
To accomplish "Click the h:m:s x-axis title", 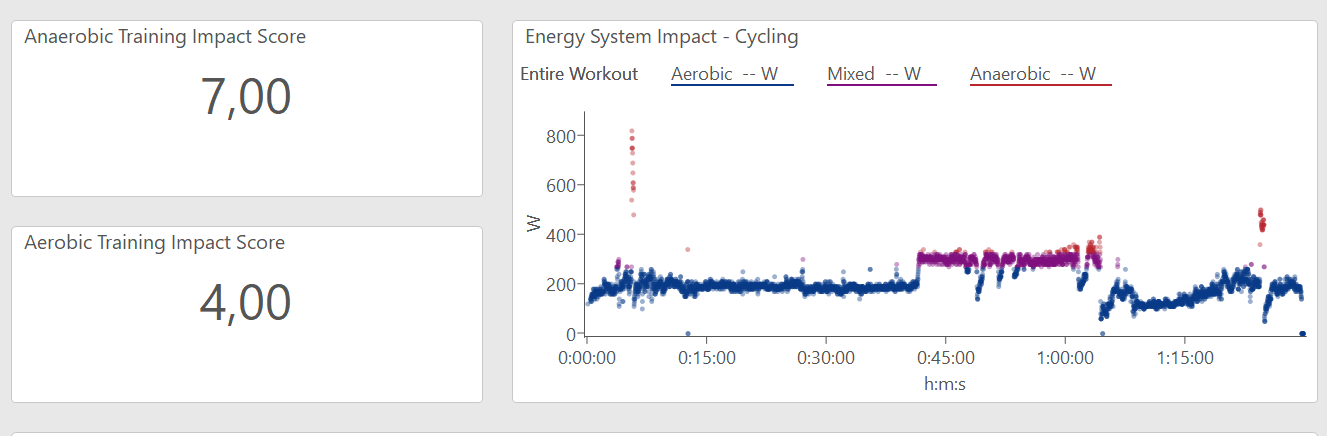I will (x=945, y=382).
